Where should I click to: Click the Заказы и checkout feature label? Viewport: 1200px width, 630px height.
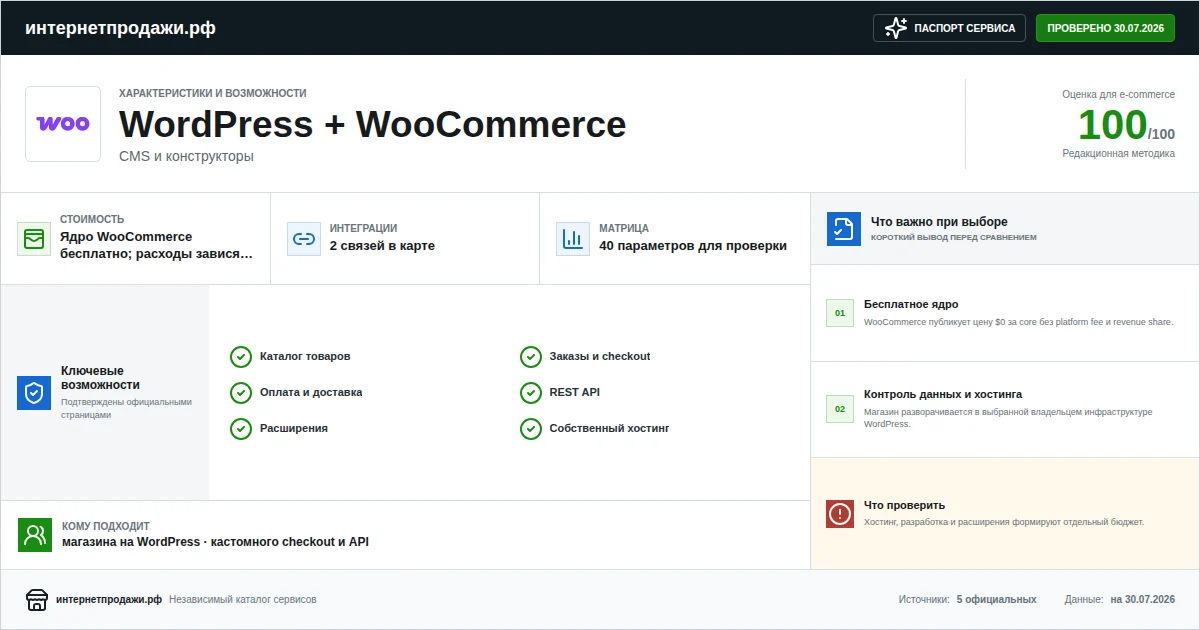600,357
